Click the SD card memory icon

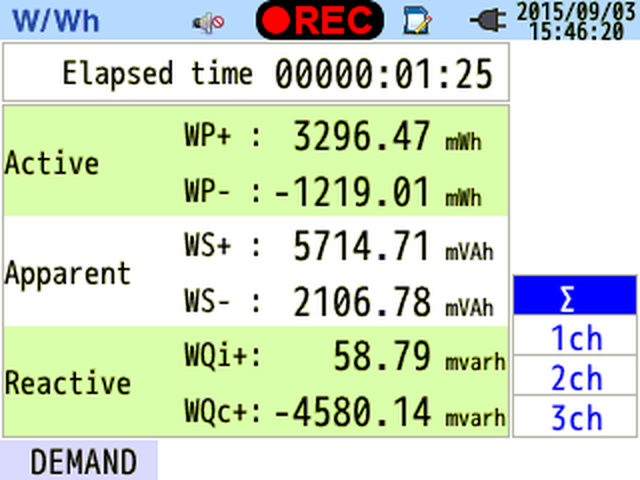[x=417, y=20]
